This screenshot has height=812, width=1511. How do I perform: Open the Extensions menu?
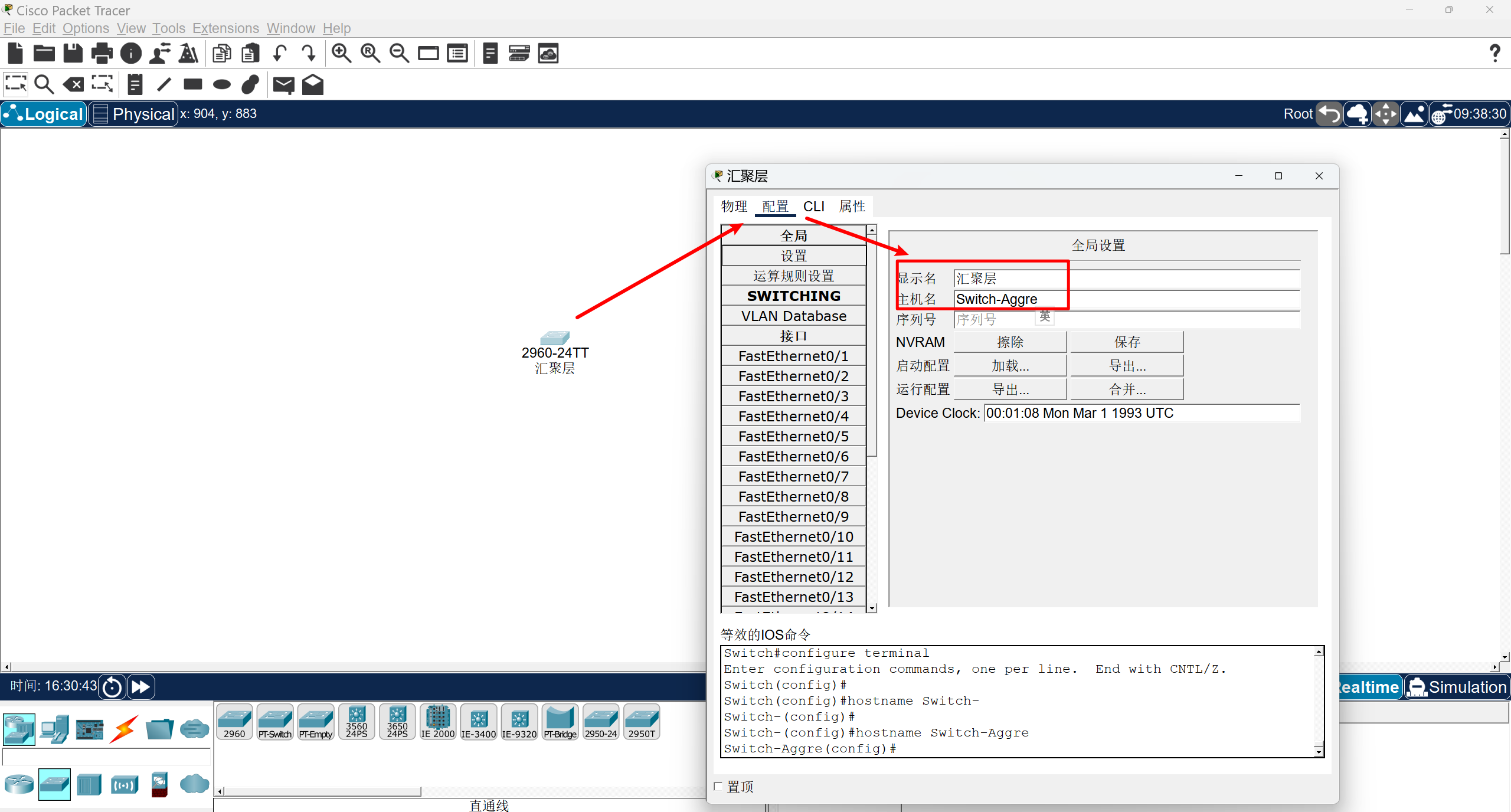(x=226, y=28)
